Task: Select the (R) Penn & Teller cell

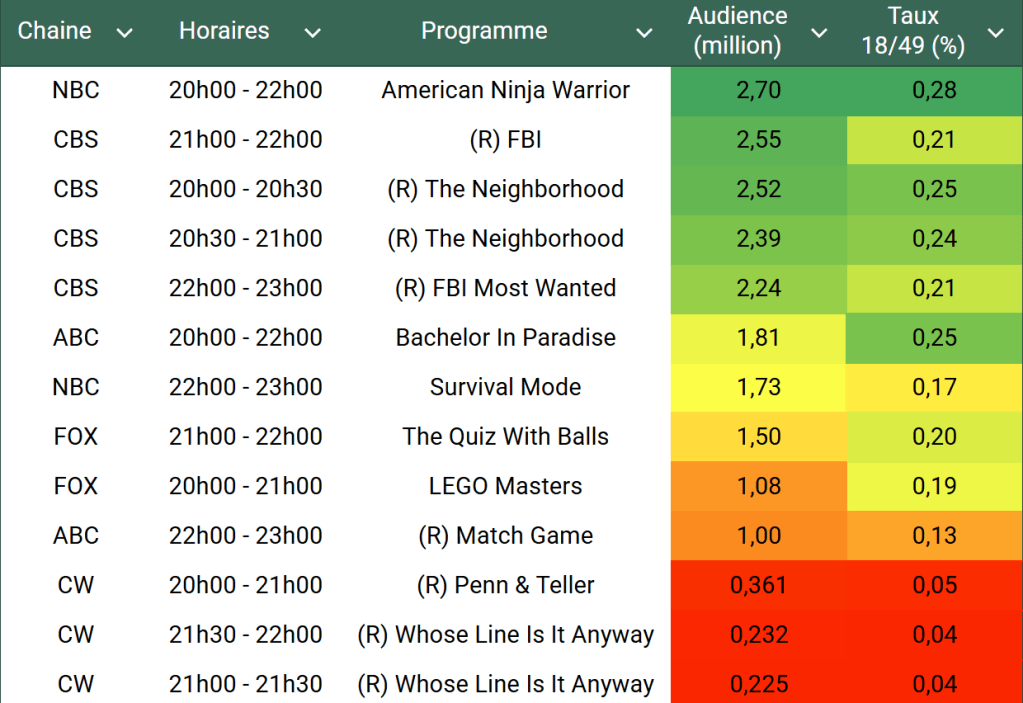Action: (x=505, y=585)
